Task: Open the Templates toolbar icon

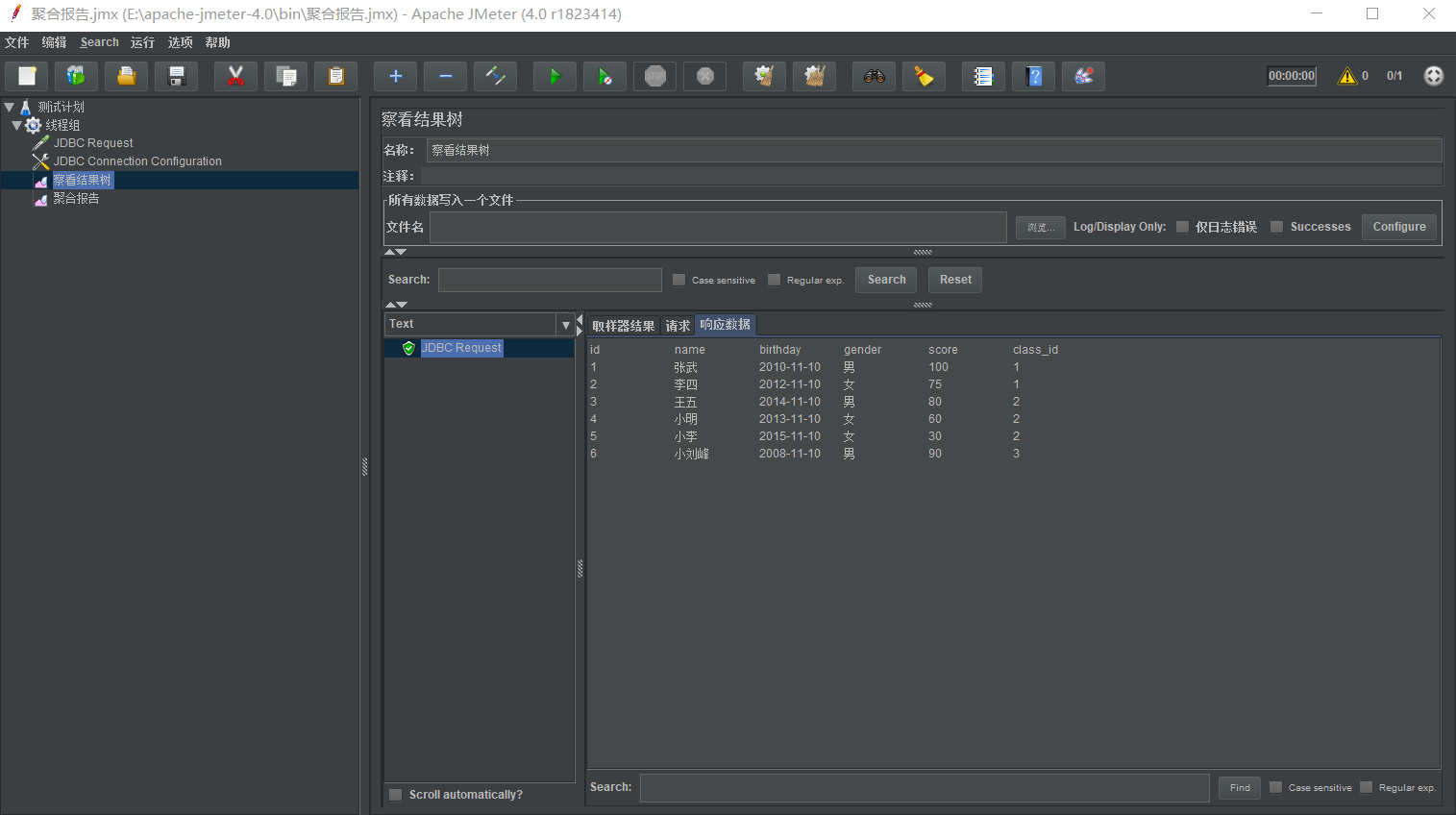Action: (x=77, y=76)
